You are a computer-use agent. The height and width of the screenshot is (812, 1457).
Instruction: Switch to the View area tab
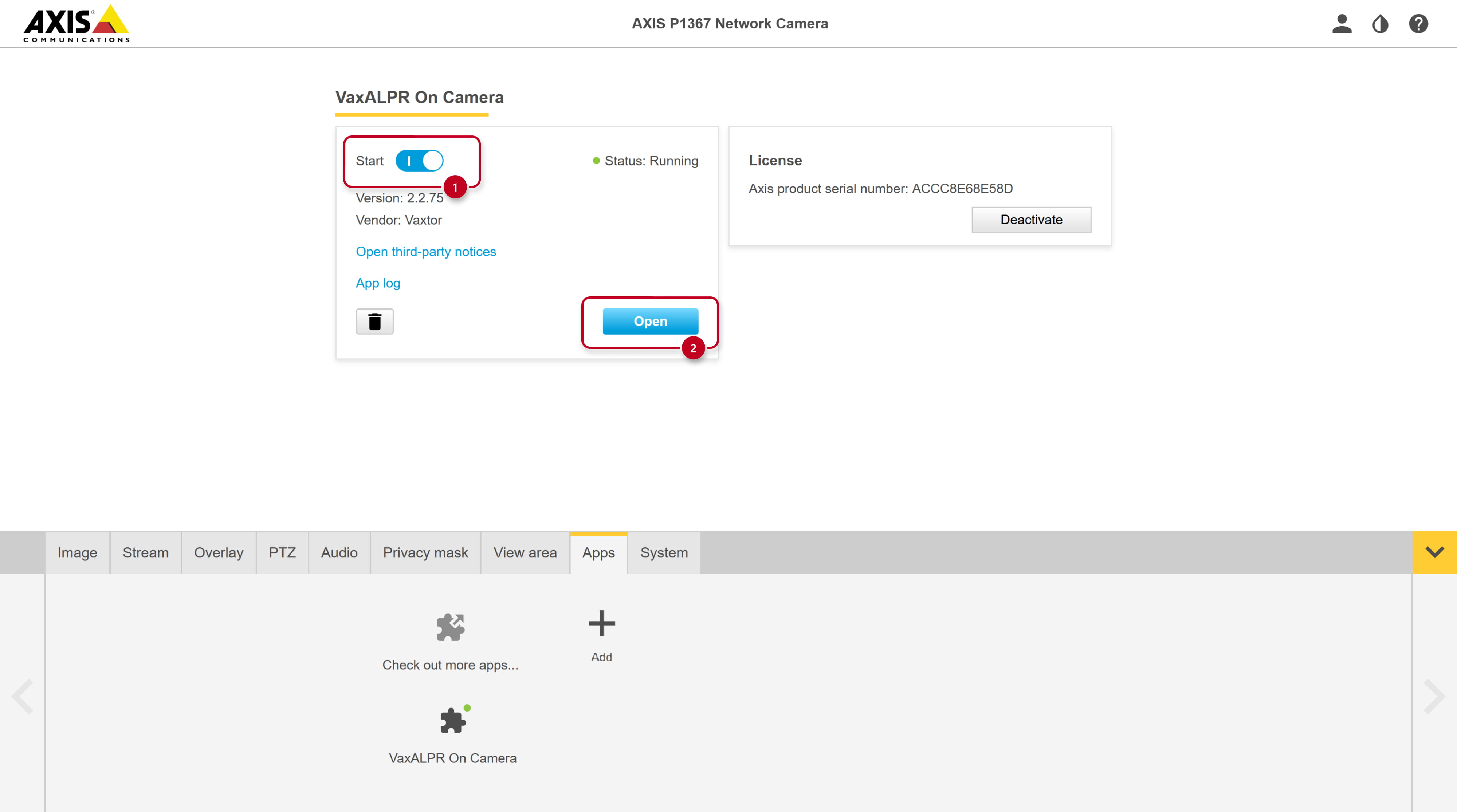coord(525,552)
